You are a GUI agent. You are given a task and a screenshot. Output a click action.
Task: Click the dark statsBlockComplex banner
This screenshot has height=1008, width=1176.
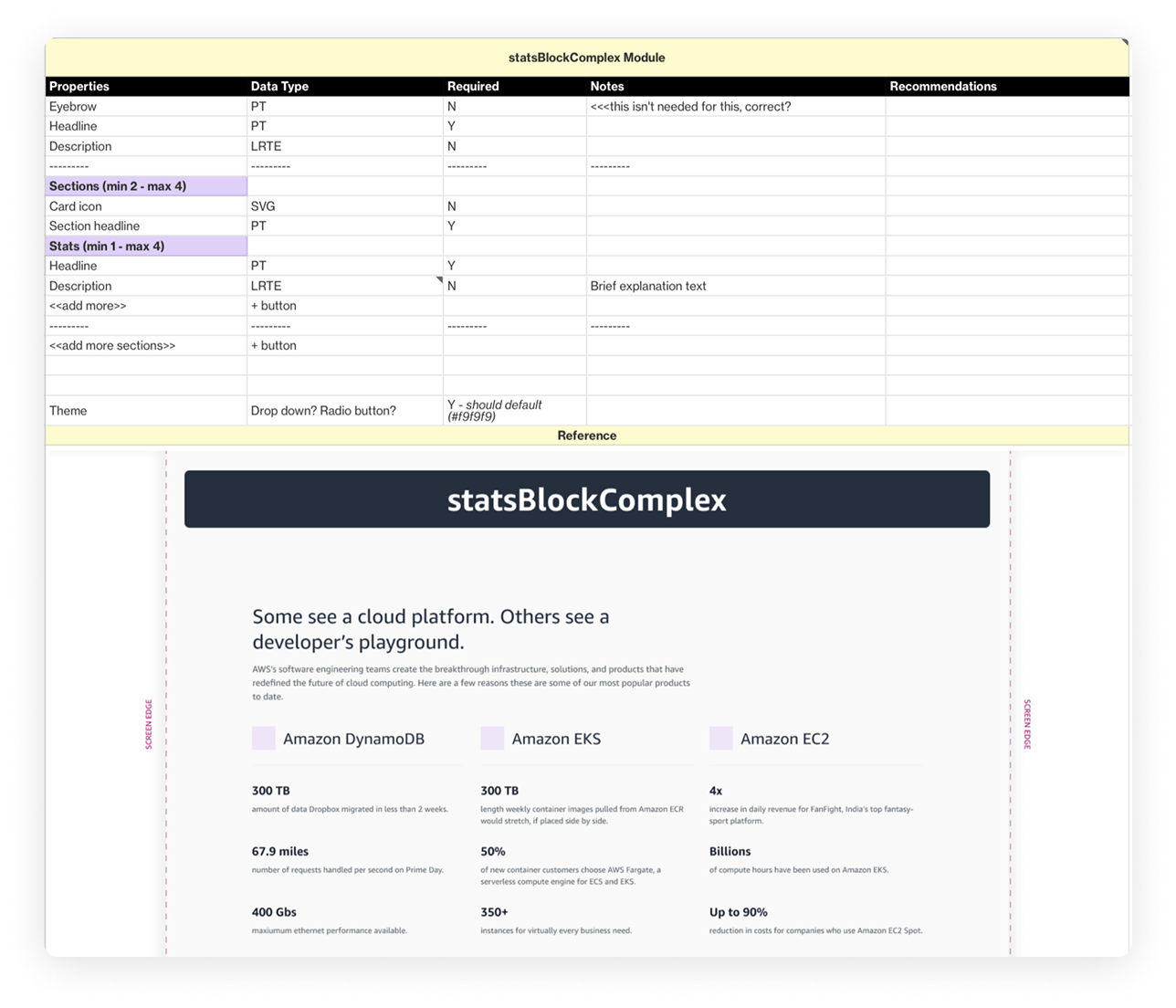point(587,499)
